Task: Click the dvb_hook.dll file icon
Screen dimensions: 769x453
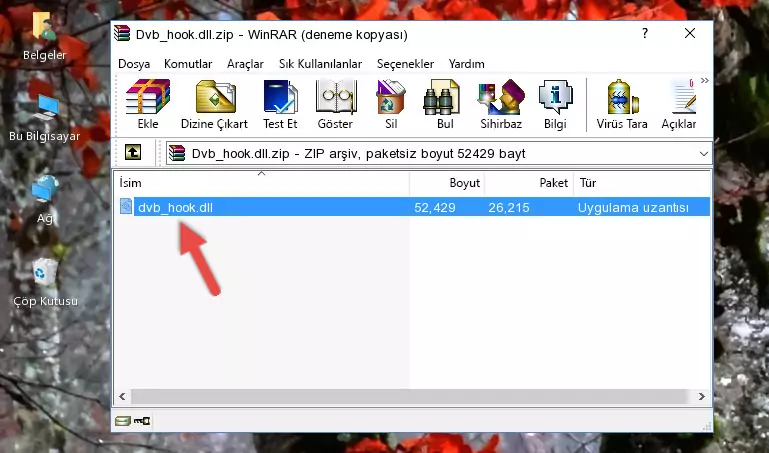Action: pyautogui.click(x=126, y=206)
